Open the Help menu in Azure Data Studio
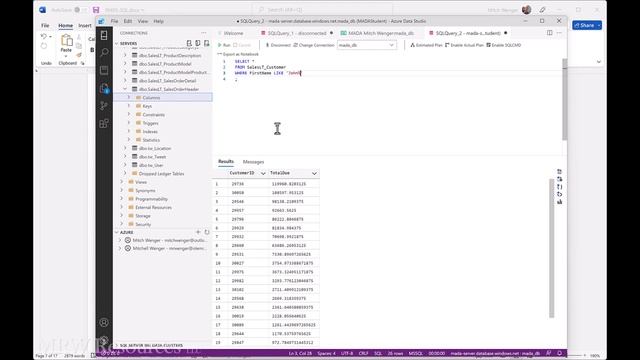 coord(158,21)
